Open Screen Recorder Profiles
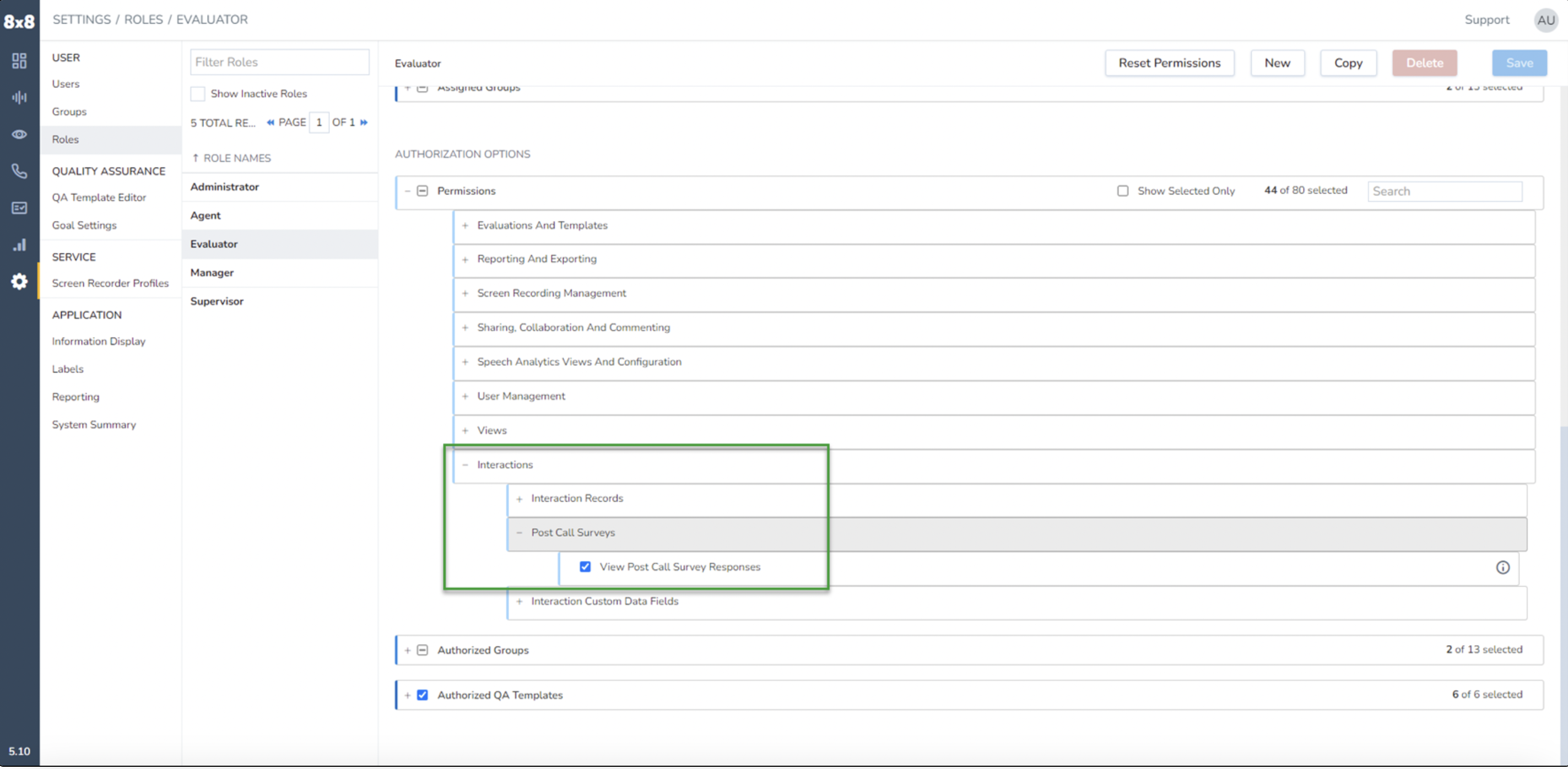The image size is (1568, 769). tap(110, 284)
